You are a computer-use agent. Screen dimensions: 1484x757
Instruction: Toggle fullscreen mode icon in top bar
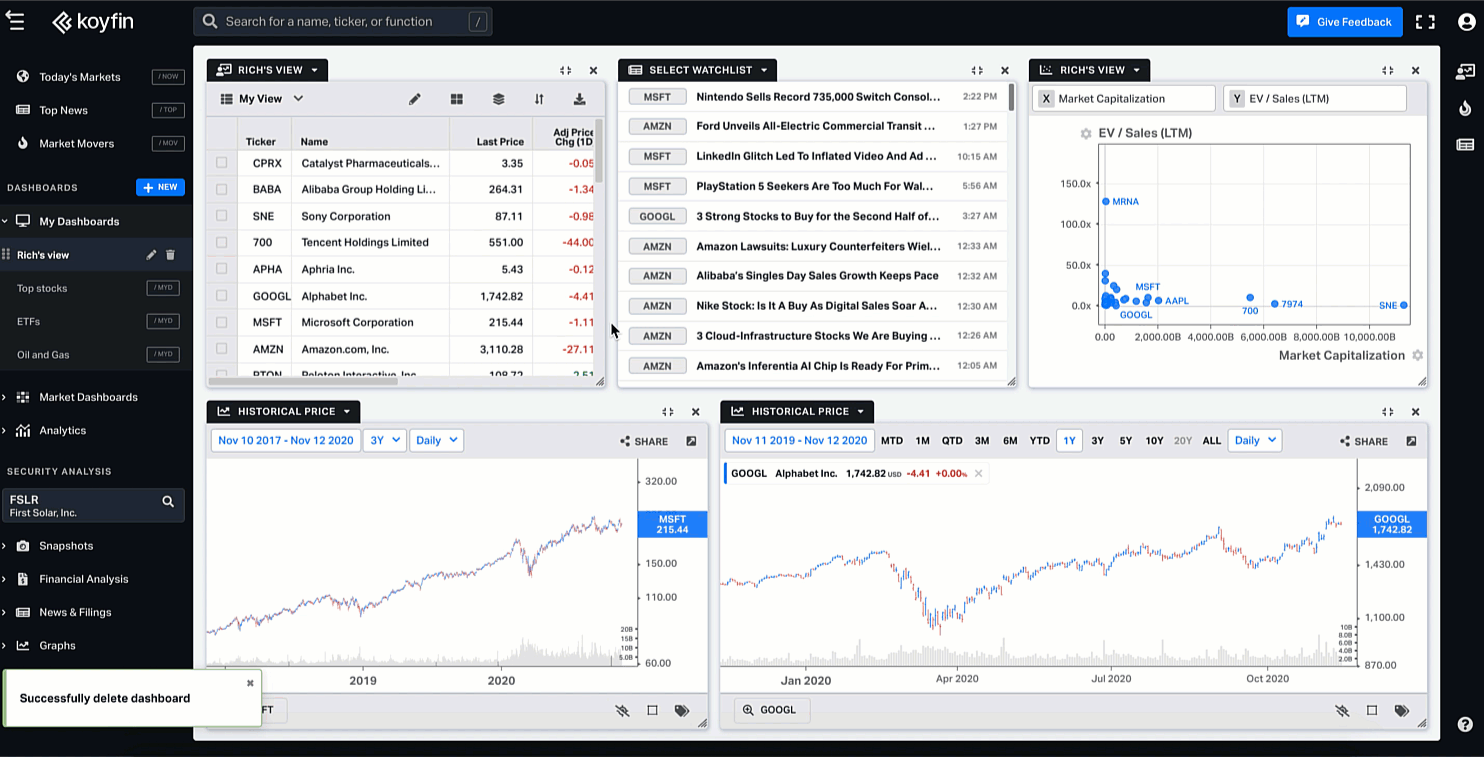pyautogui.click(x=1425, y=22)
